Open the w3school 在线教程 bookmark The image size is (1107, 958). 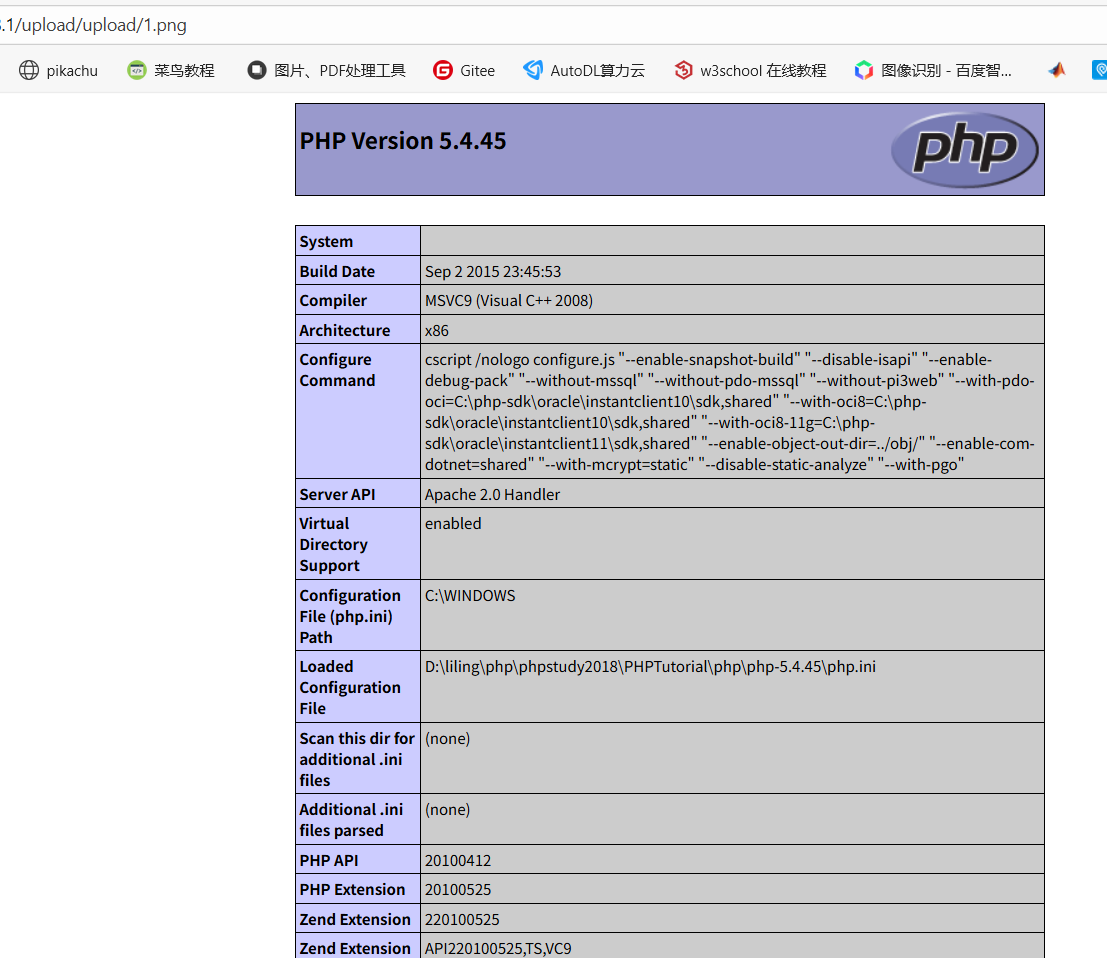tap(750, 71)
